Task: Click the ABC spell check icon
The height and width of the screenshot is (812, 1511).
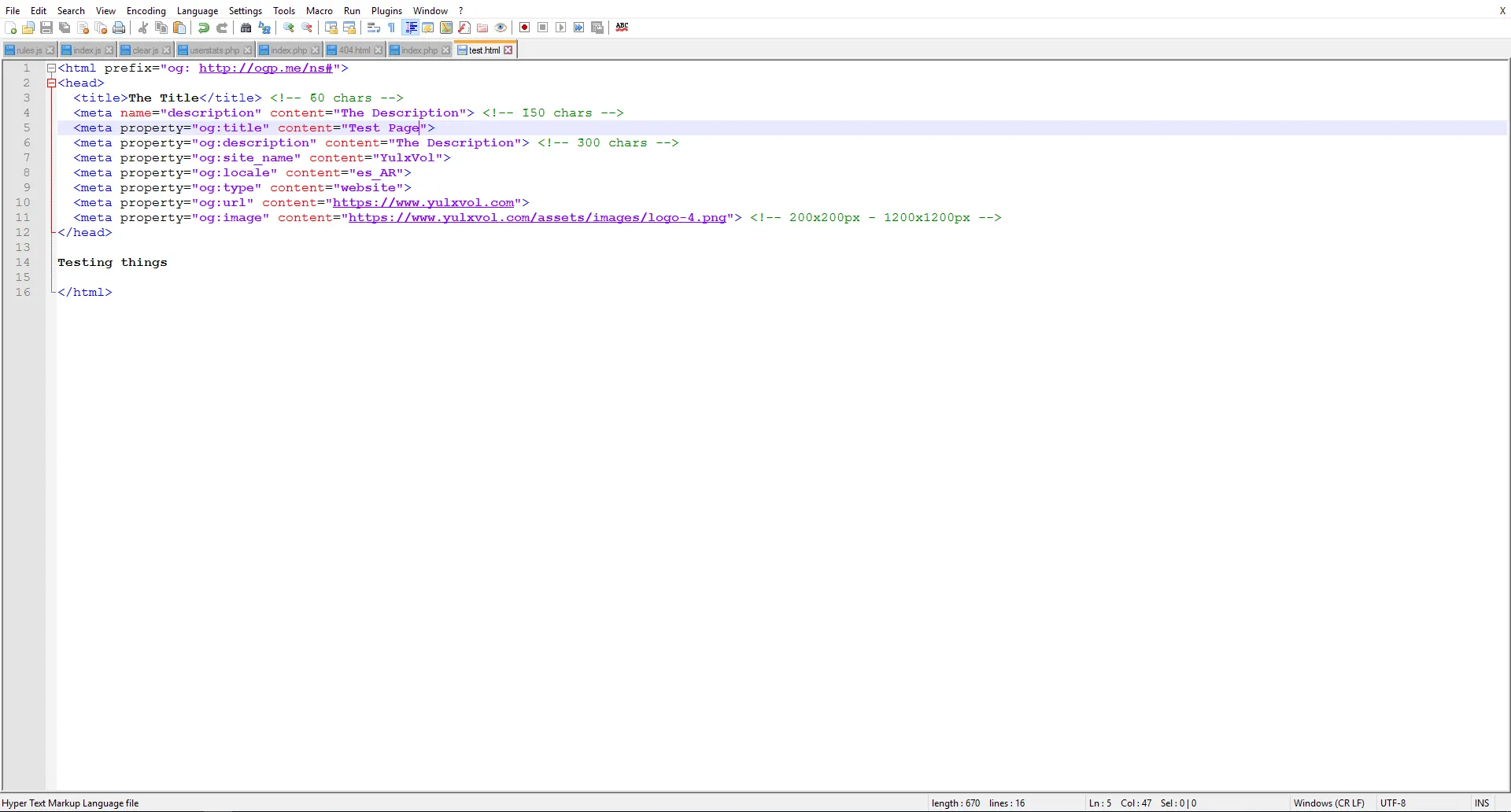Action: point(622,28)
